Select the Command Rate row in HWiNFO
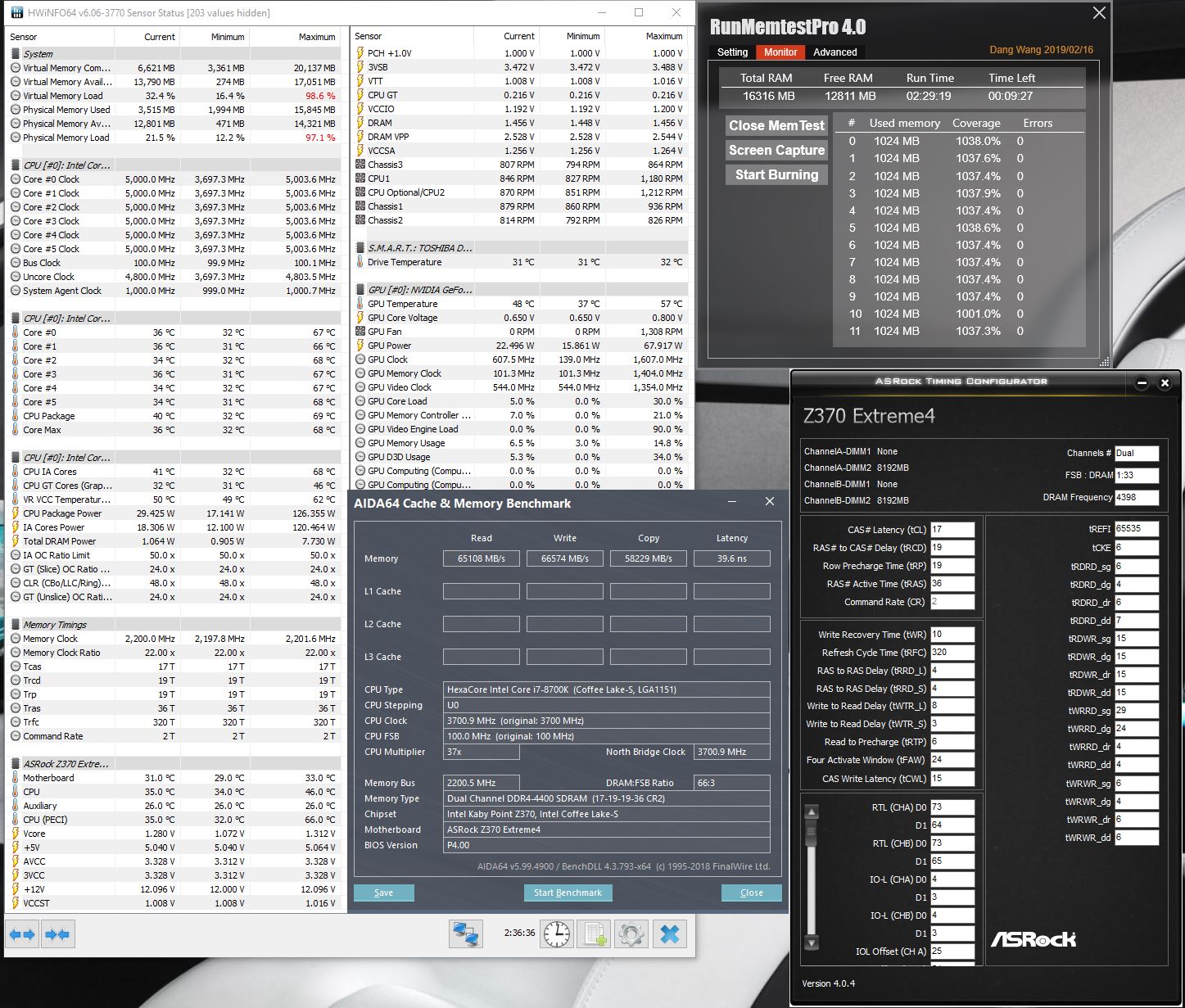Screen dimensions: 1185x1008 click(x=174, y=736)
